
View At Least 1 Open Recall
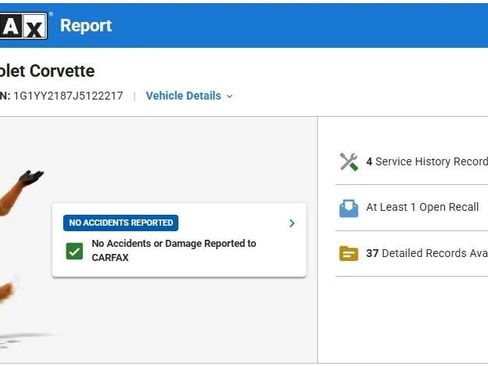click(x=422, y=207)
